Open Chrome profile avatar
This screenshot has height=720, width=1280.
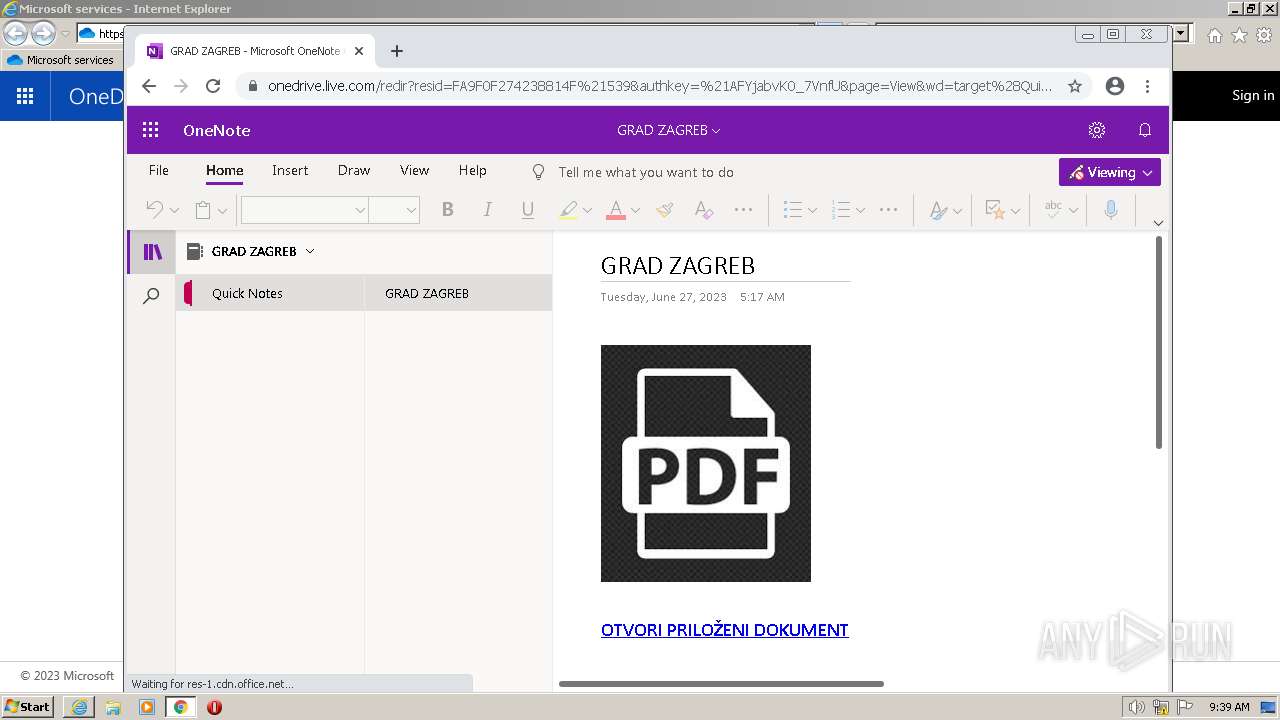pyautogui.click(x=1115, y=86)
